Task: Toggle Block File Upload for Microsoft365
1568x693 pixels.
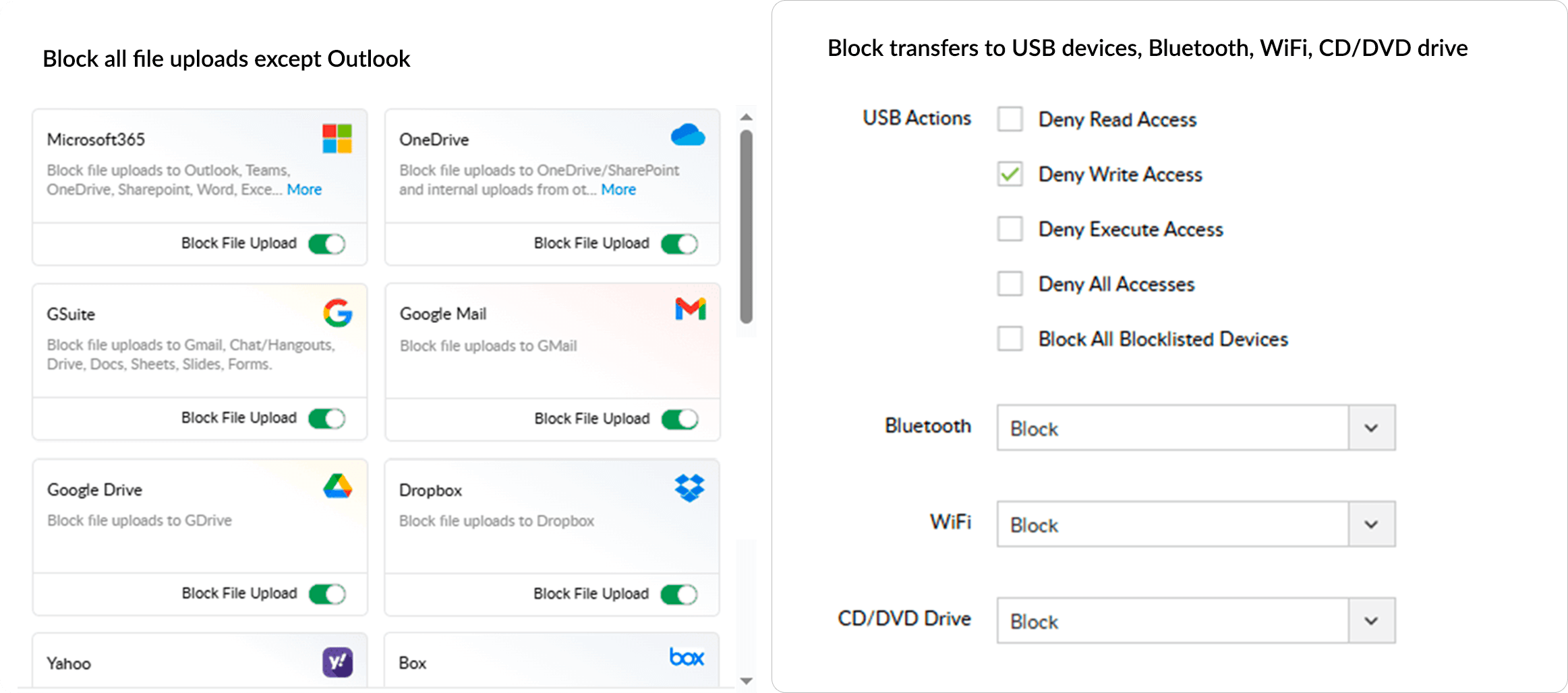Action: 327,244
